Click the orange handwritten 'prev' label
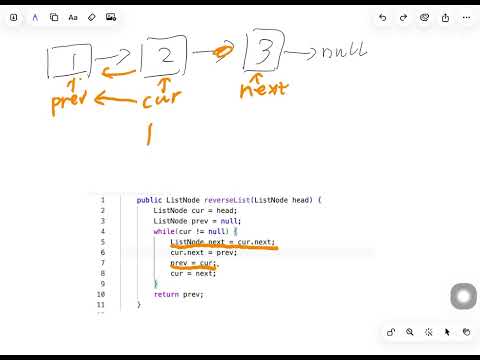The width and height of the screenshot is (480, 360). pyautogui.click(x=69, y=101)
